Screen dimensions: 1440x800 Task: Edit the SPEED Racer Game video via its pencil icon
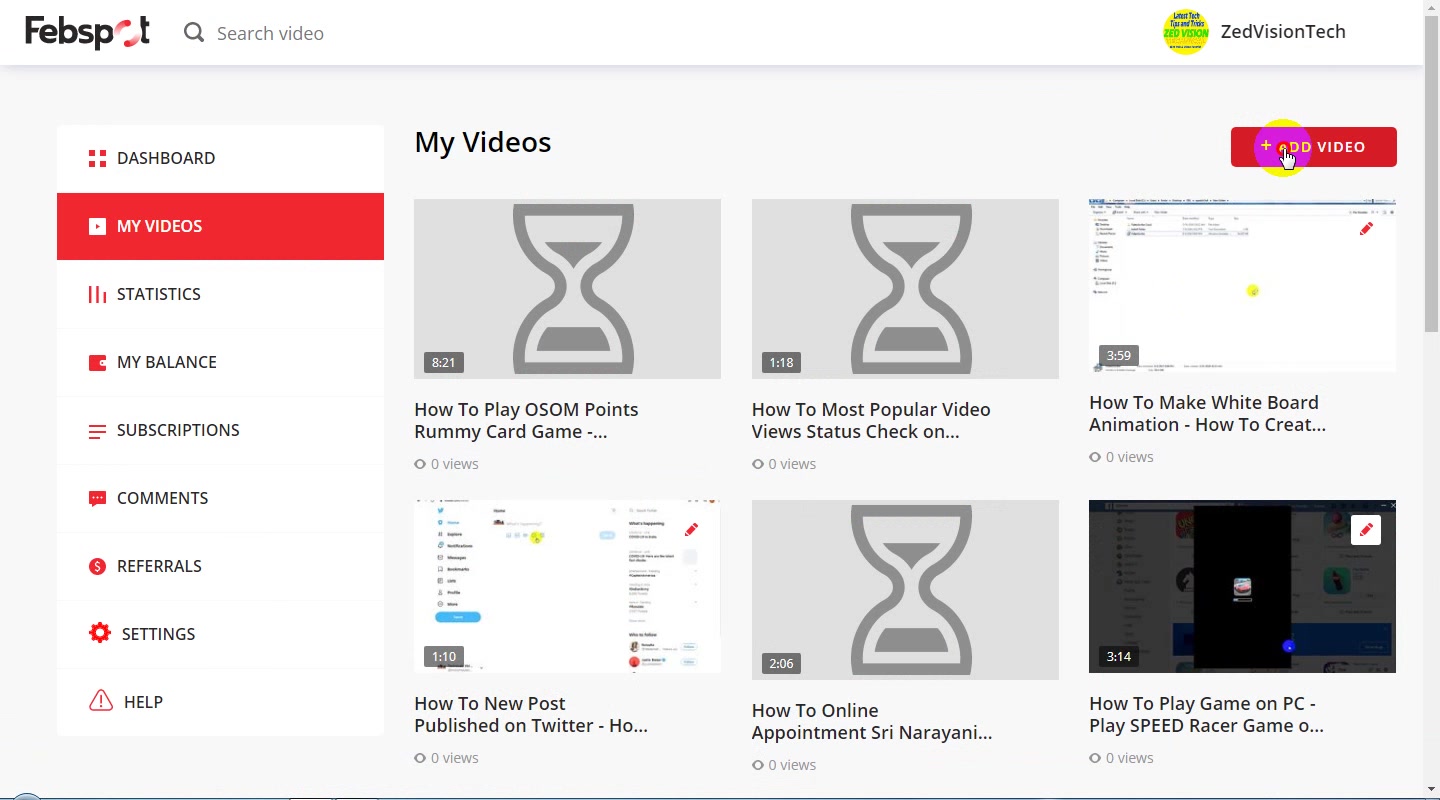(1366, 530)
